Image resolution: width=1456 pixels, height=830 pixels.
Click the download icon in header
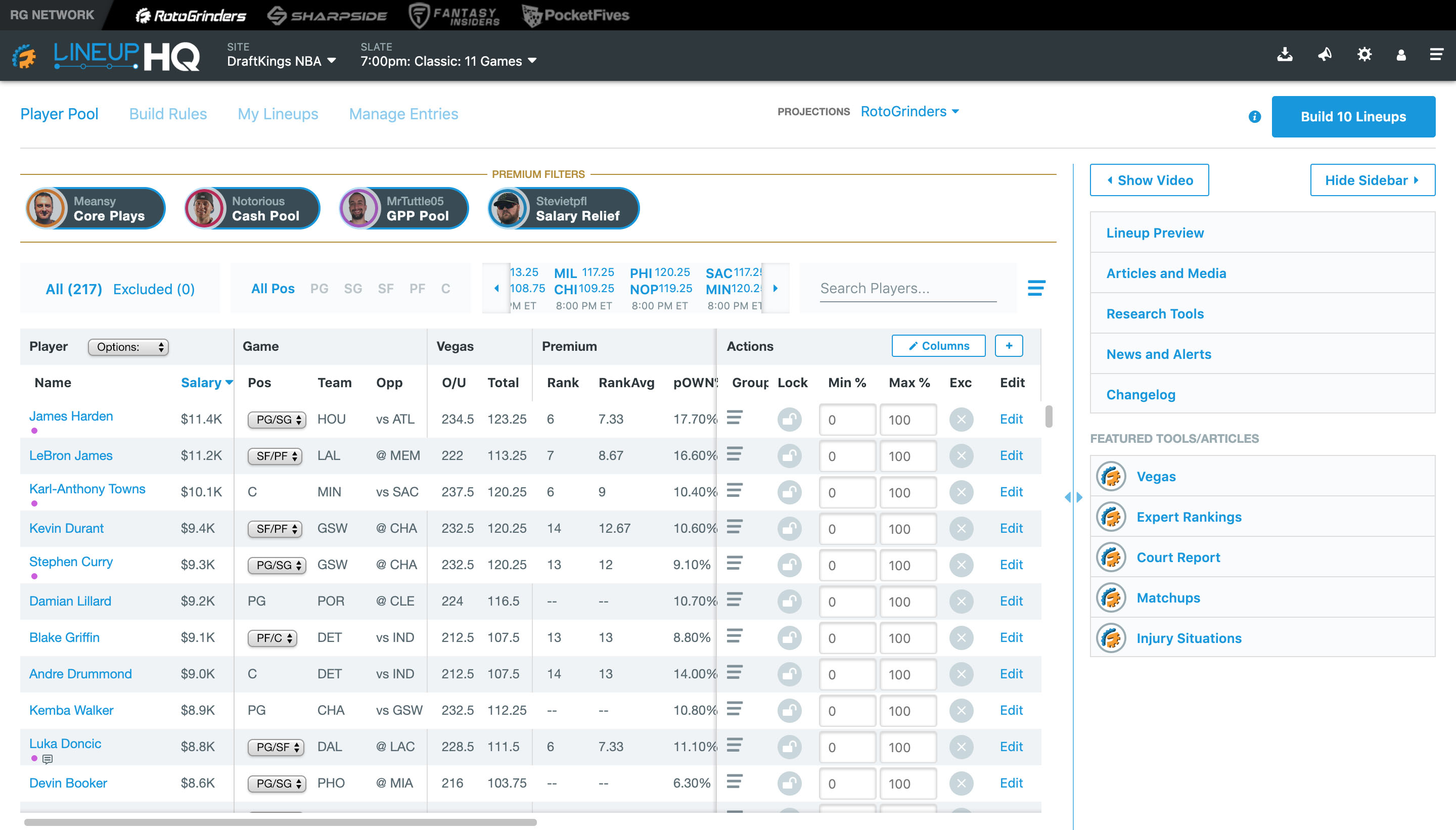1285,55
